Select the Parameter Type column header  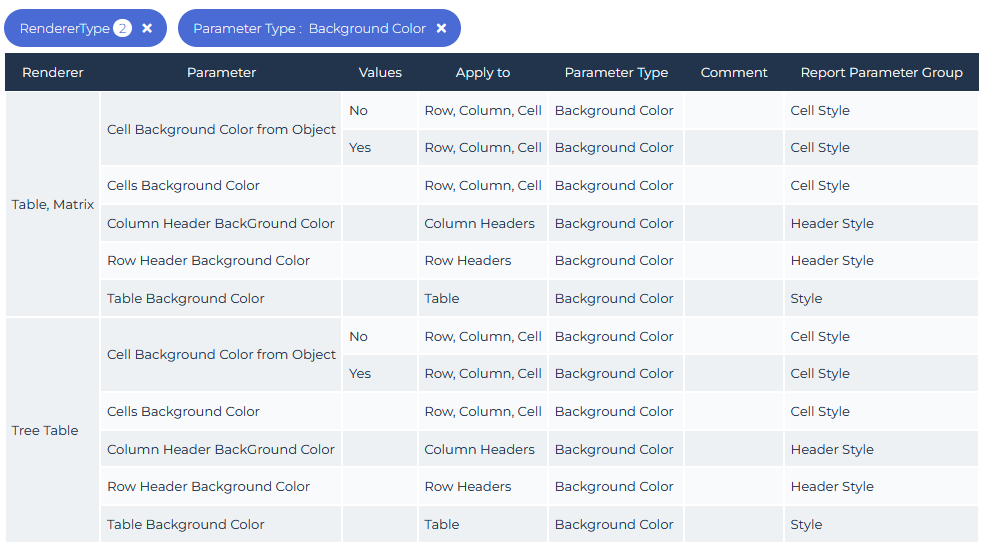616,72
